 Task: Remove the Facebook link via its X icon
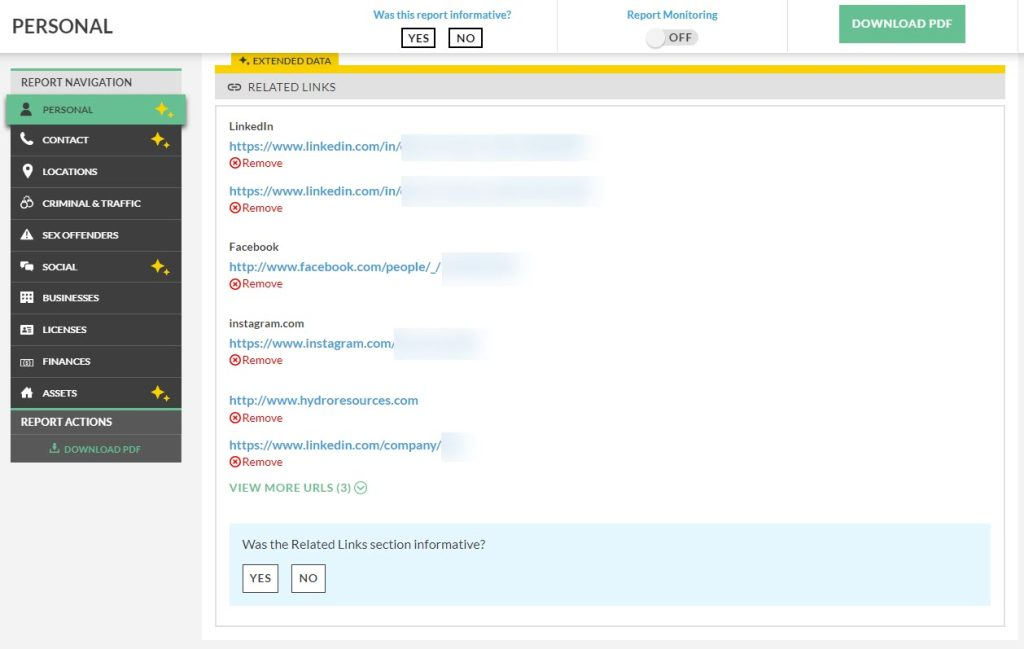tap(234, 284)
